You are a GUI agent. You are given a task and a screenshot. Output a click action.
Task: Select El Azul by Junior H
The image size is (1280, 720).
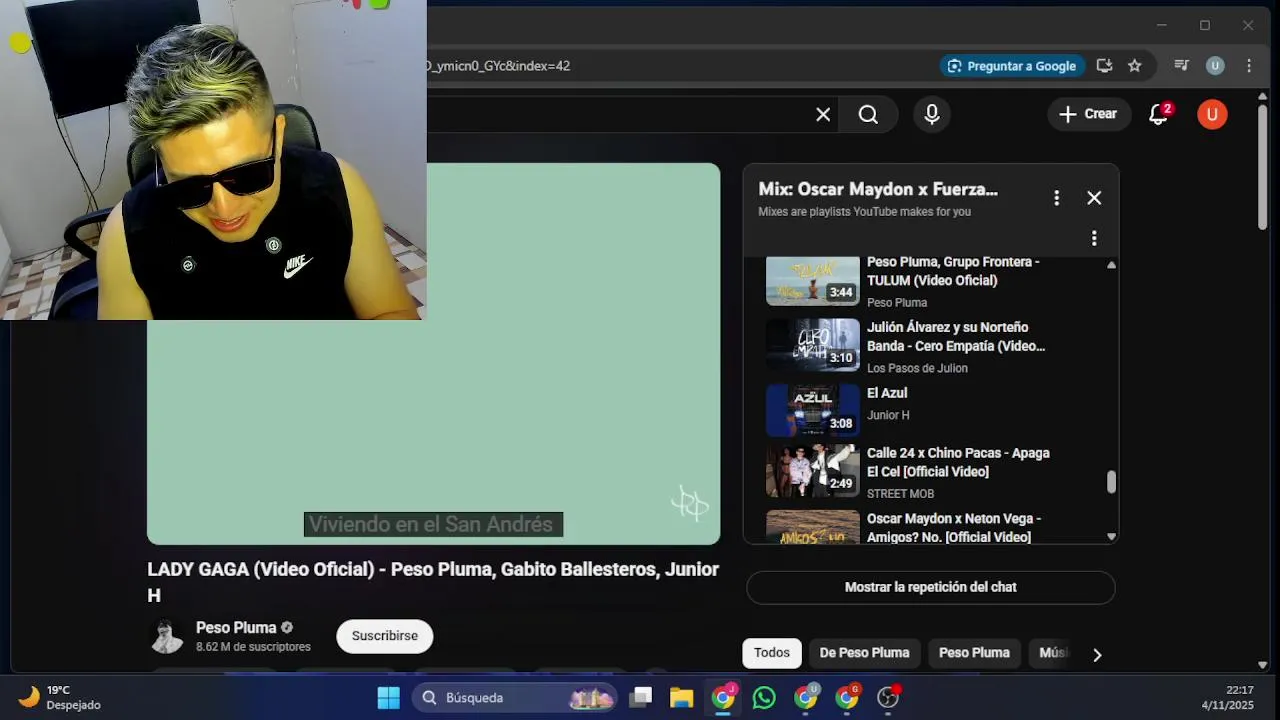[887, 393]
